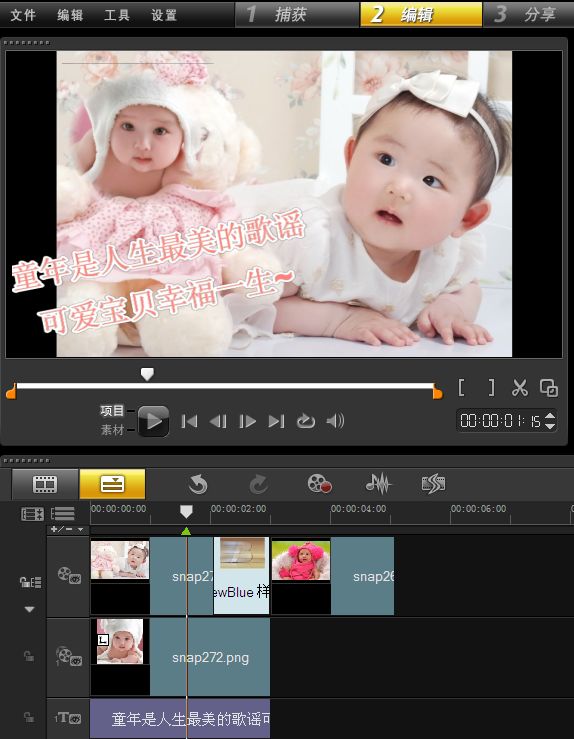
Task: Click the preview title text 可爱宝贝幸福一生
Action: (167, 303)
